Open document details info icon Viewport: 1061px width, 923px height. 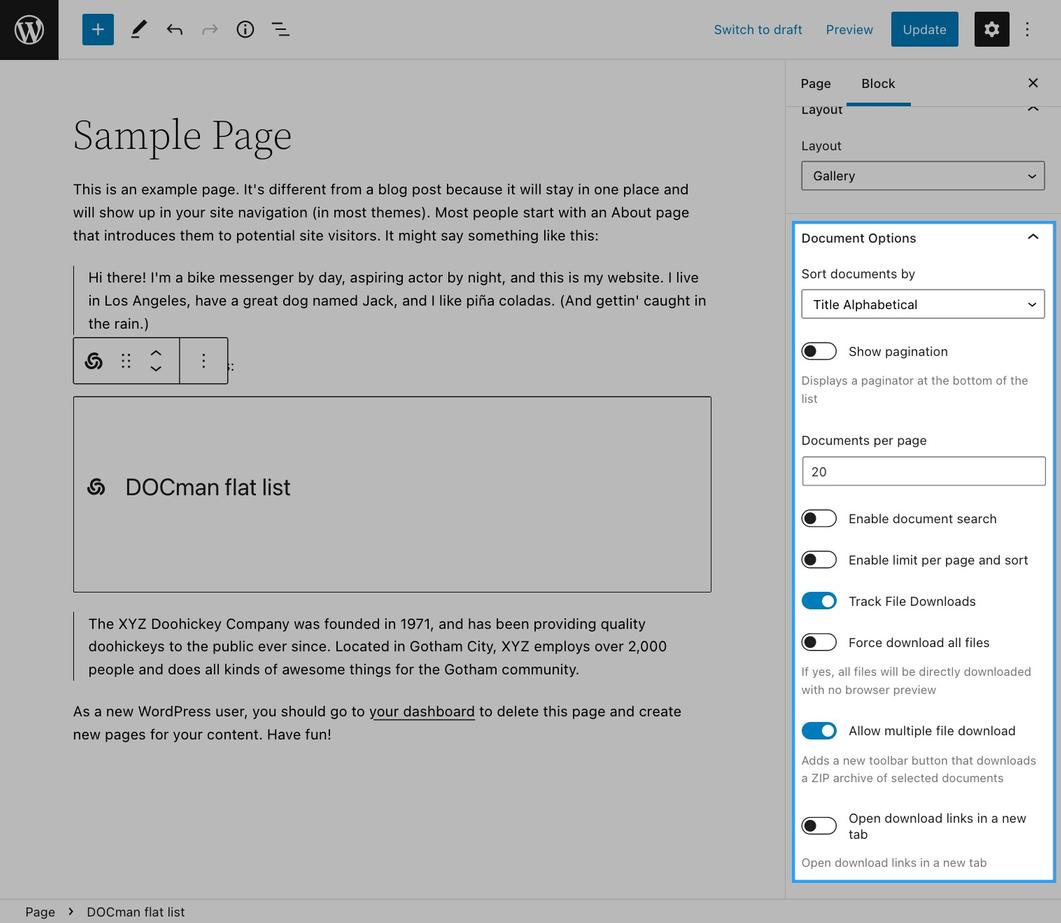[x=245, y=30]
